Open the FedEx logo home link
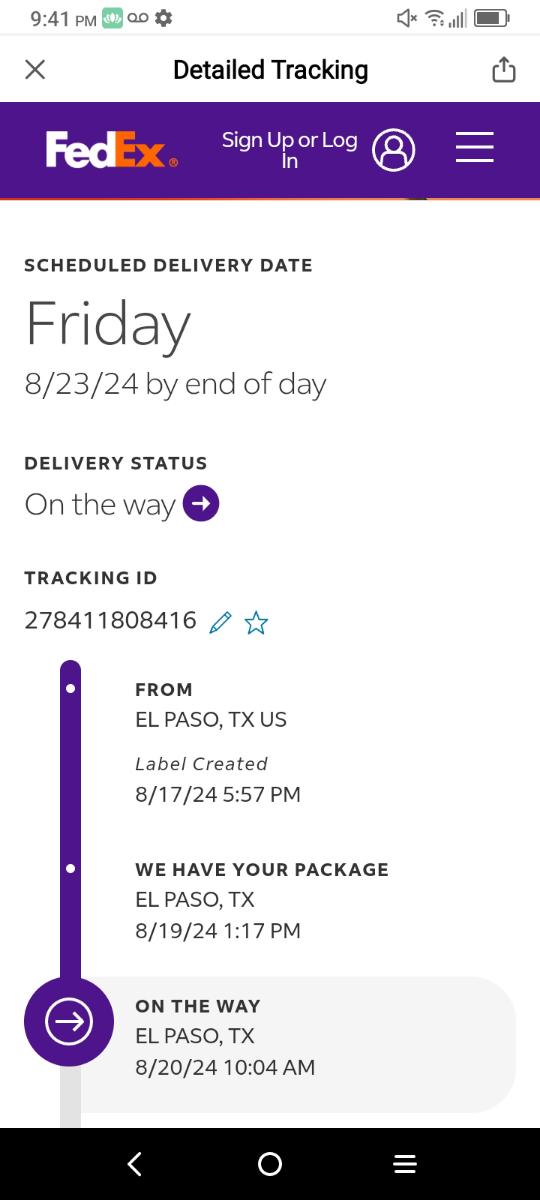This screenshot has width=540, height=1200. click(112, 150)
